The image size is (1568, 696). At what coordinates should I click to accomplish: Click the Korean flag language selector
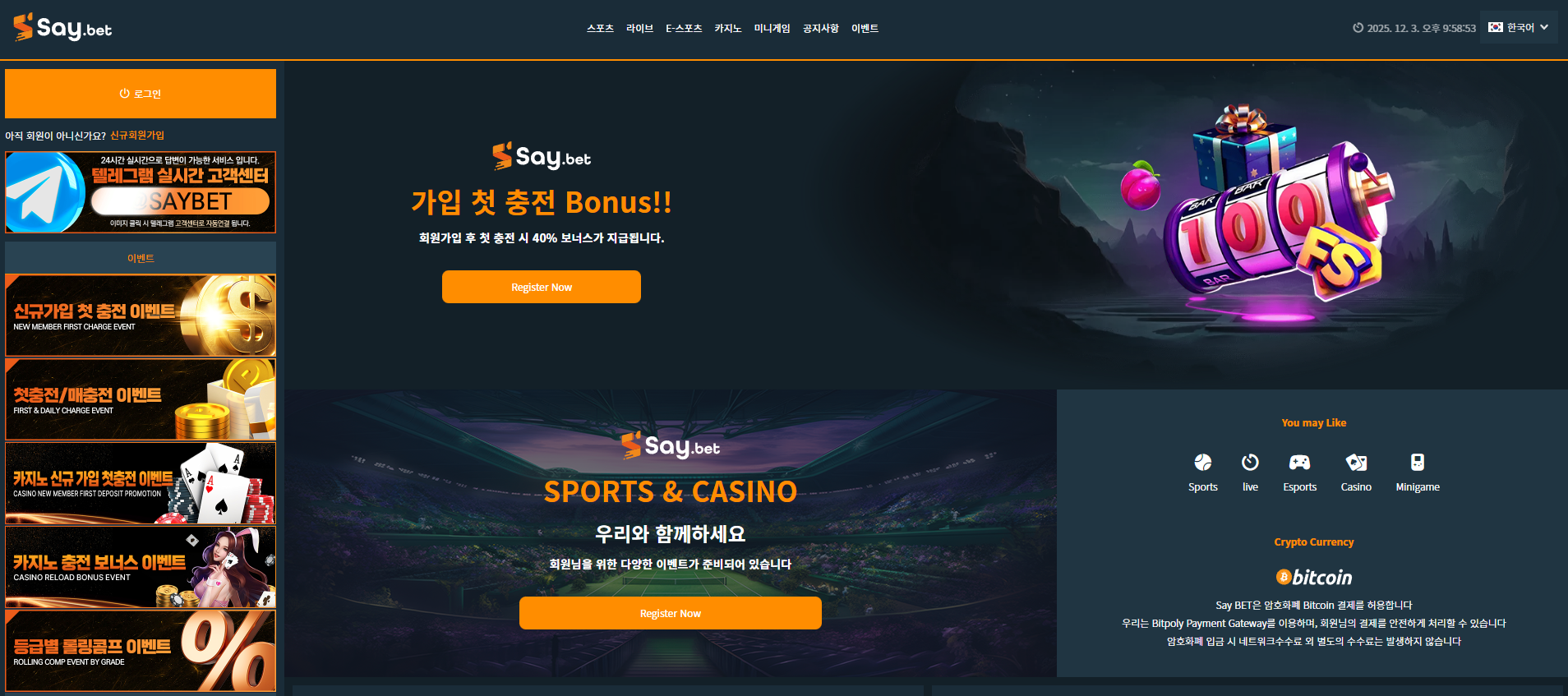point(1496,27)
